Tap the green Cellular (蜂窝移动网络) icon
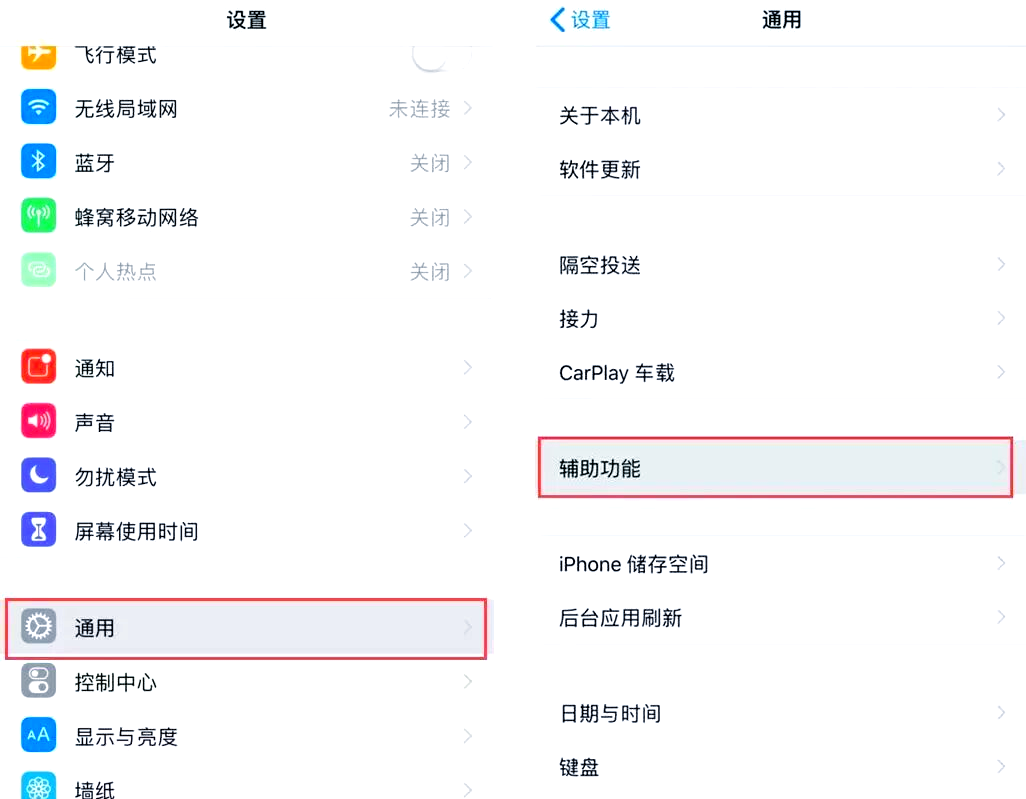Image resolution: width=1026 pixels, height=799 pixels. pyautogui.click(x=38, y=216)
